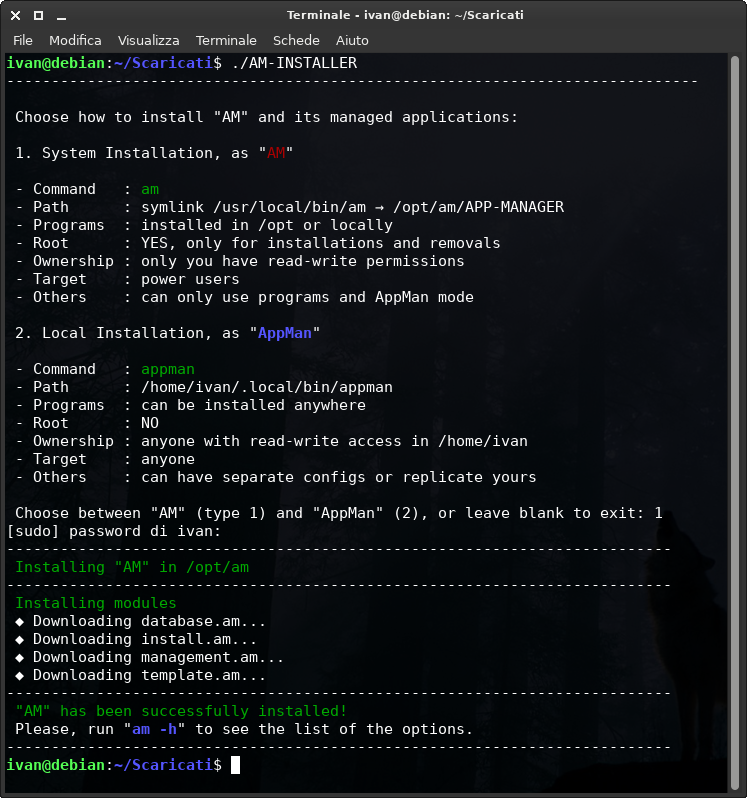
Task: Click 'can only use programs and AppMan mode'
Action: tap(307, 297)
